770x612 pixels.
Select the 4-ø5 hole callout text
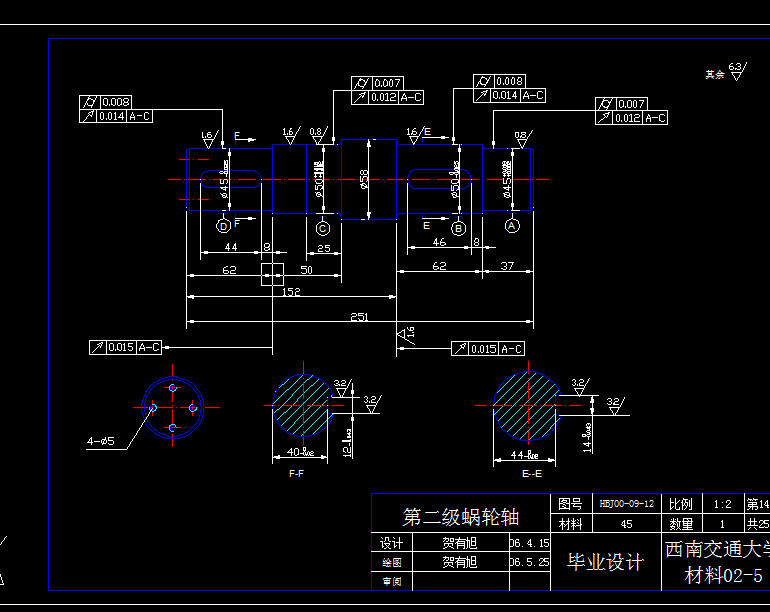[x=101, y=441]
